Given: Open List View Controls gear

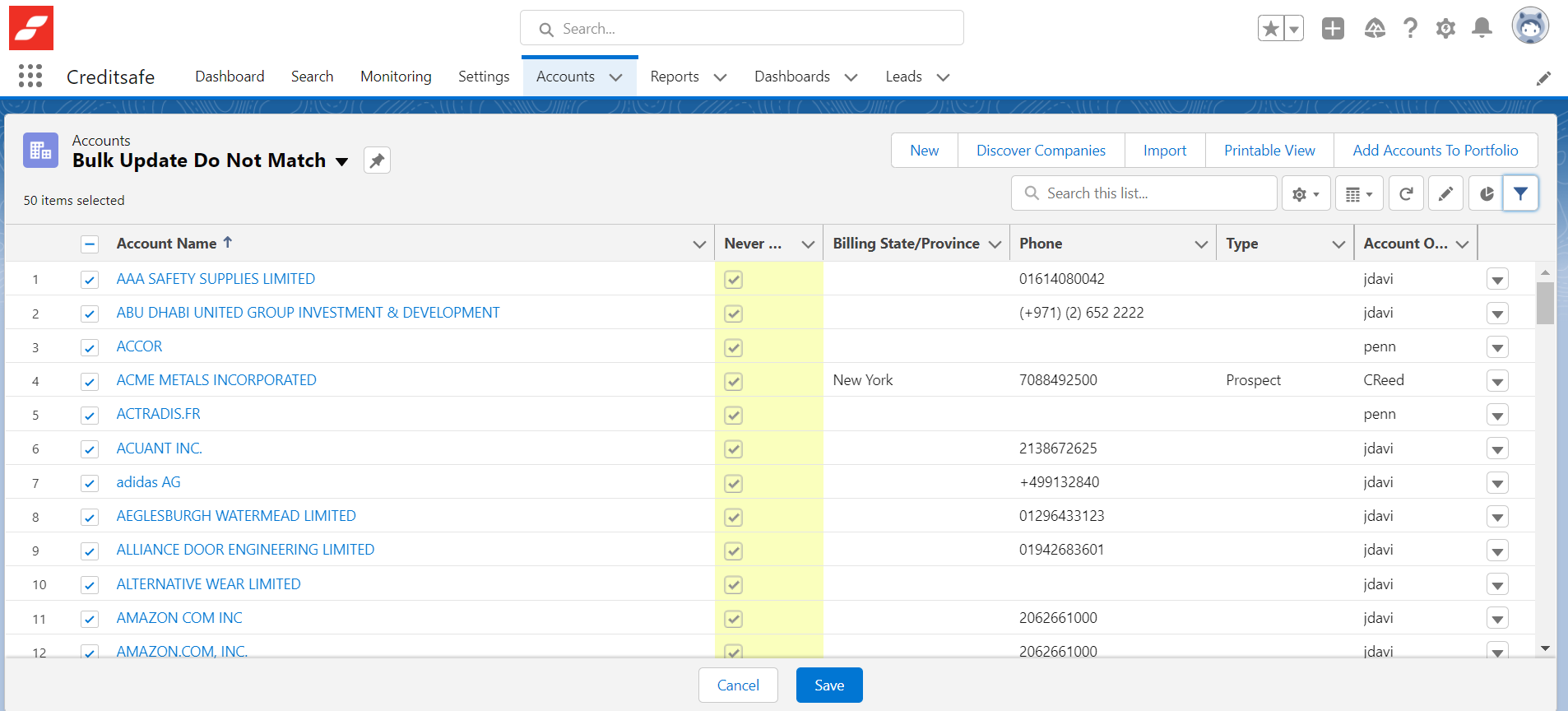Looking at the screenshot, I should tap(1306, 194).
